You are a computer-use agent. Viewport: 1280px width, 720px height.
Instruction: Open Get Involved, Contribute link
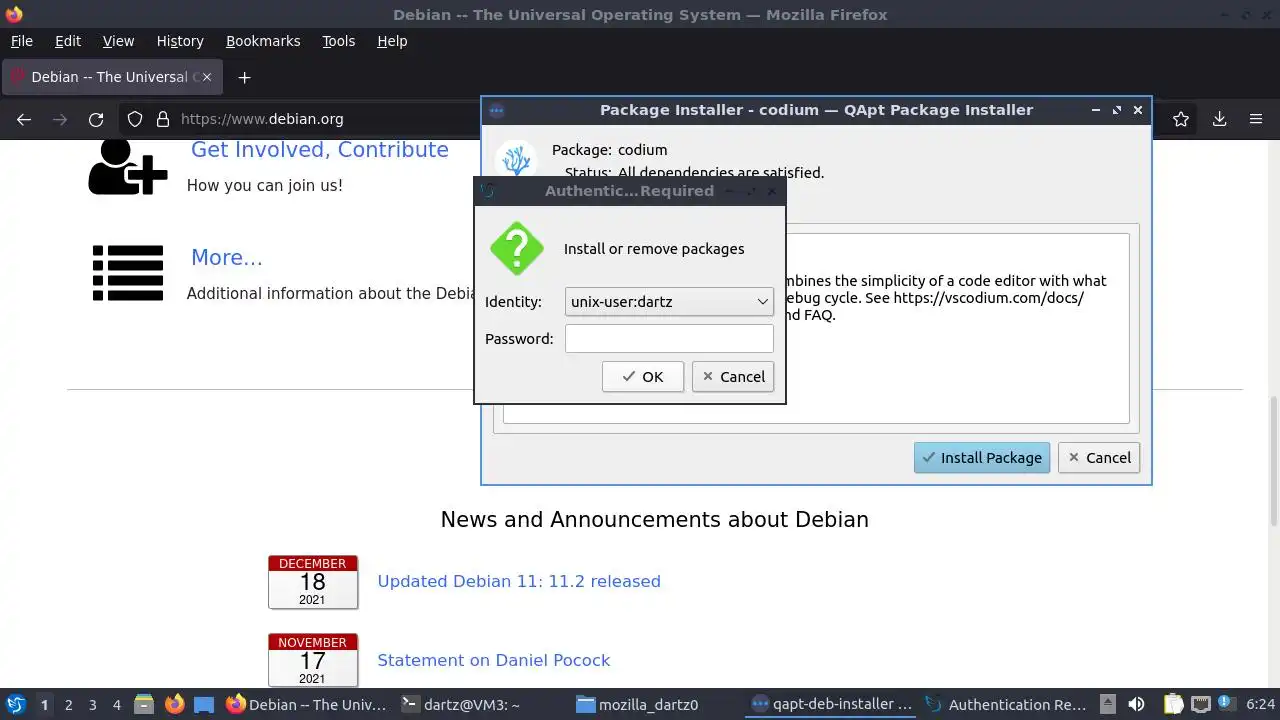click(320, 150)
